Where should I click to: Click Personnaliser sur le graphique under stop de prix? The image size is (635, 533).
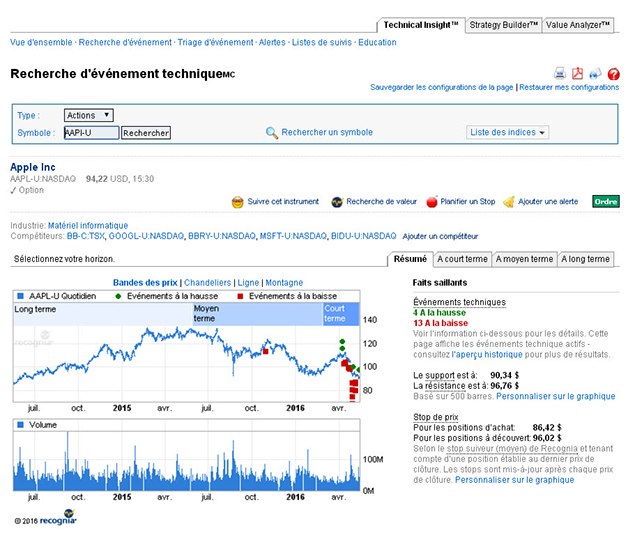click(514, 480)
